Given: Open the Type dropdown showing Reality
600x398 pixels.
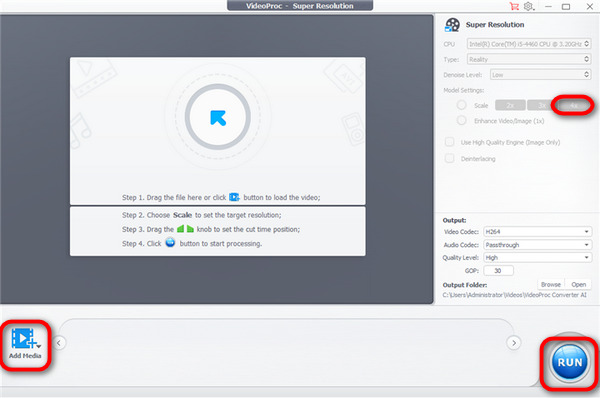Looking at the screenshot, I should coord(529,59).
